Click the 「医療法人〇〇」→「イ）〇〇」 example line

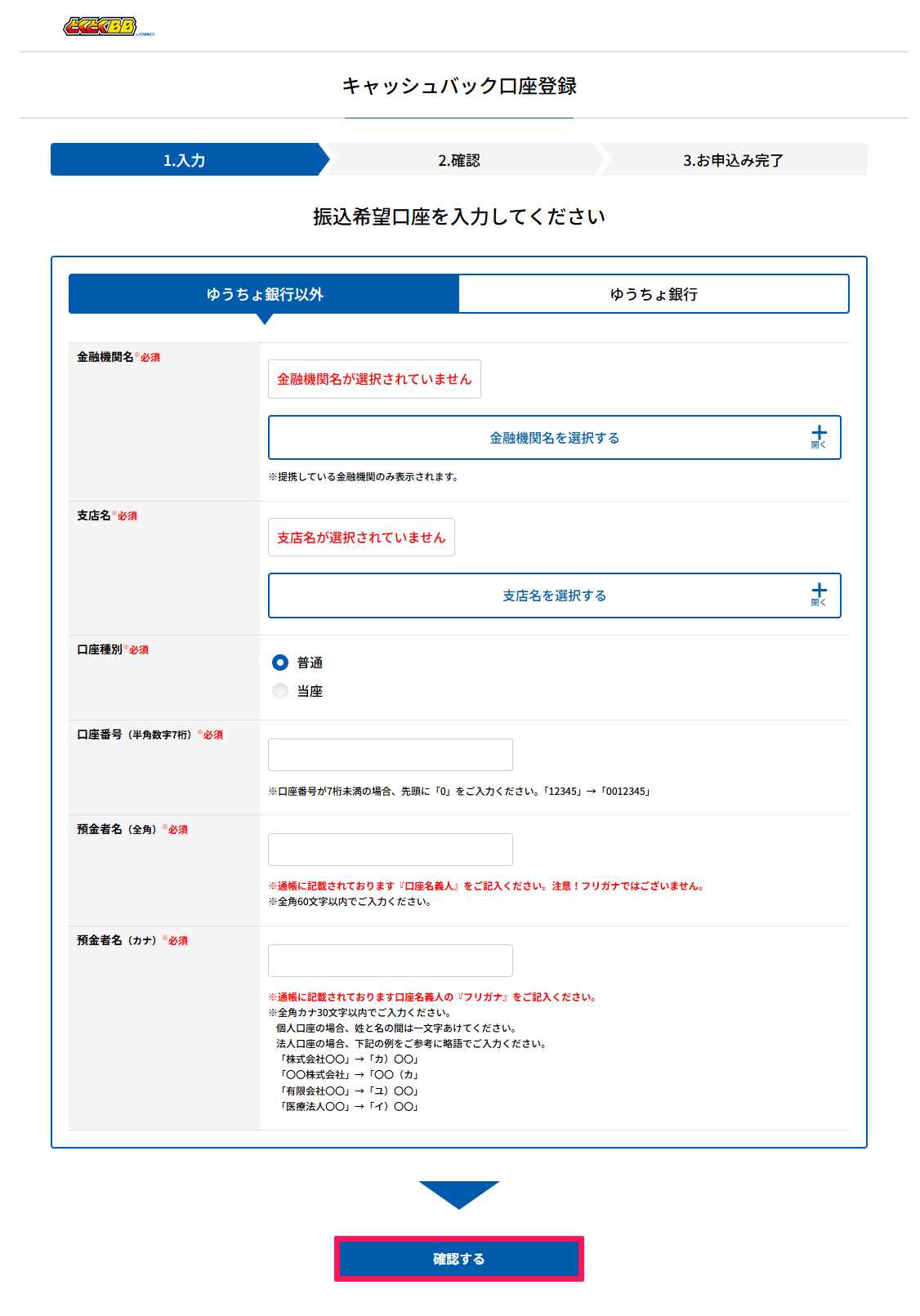click(x=350, y=1107)
